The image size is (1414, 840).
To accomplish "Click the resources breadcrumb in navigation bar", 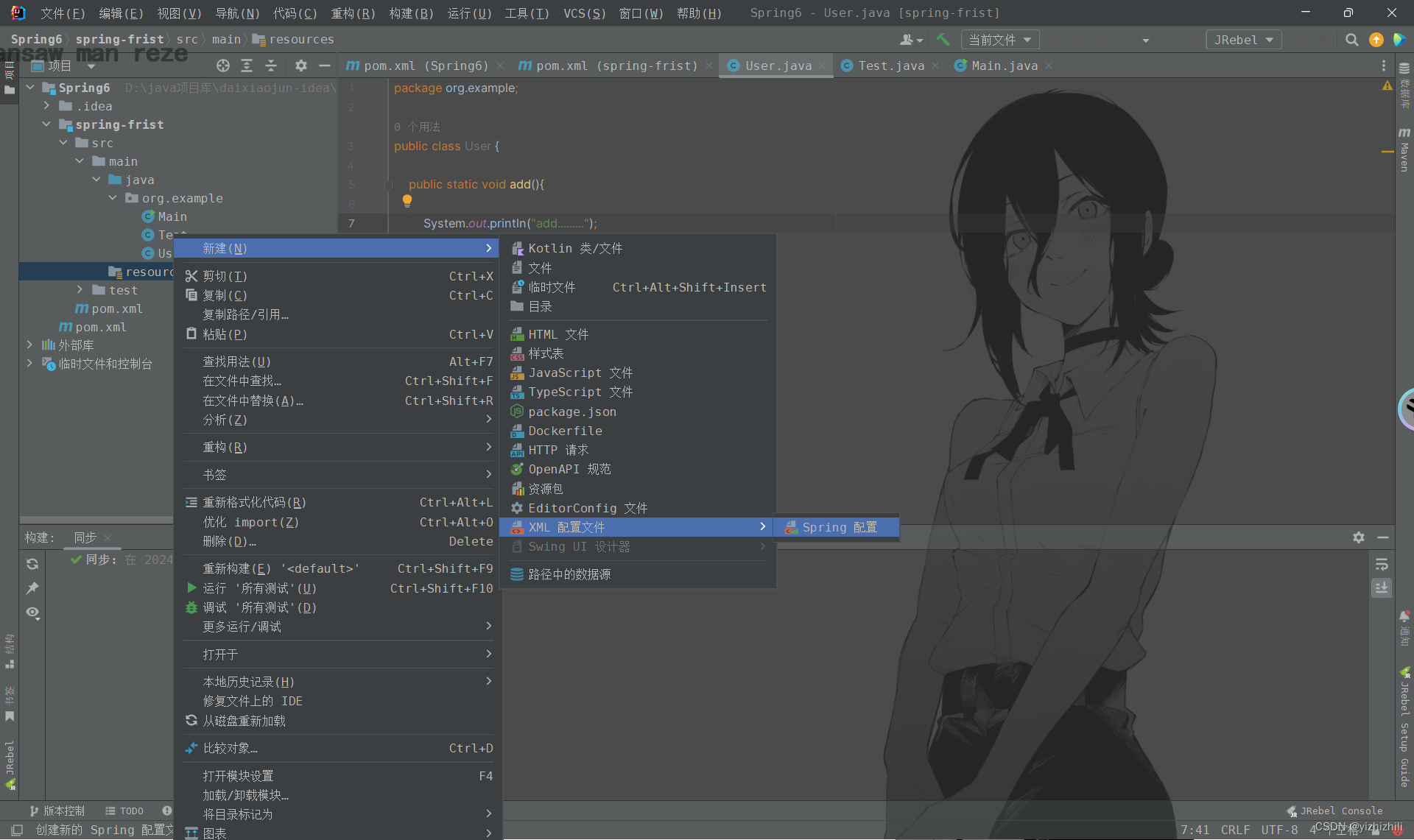I will (300, 39).
